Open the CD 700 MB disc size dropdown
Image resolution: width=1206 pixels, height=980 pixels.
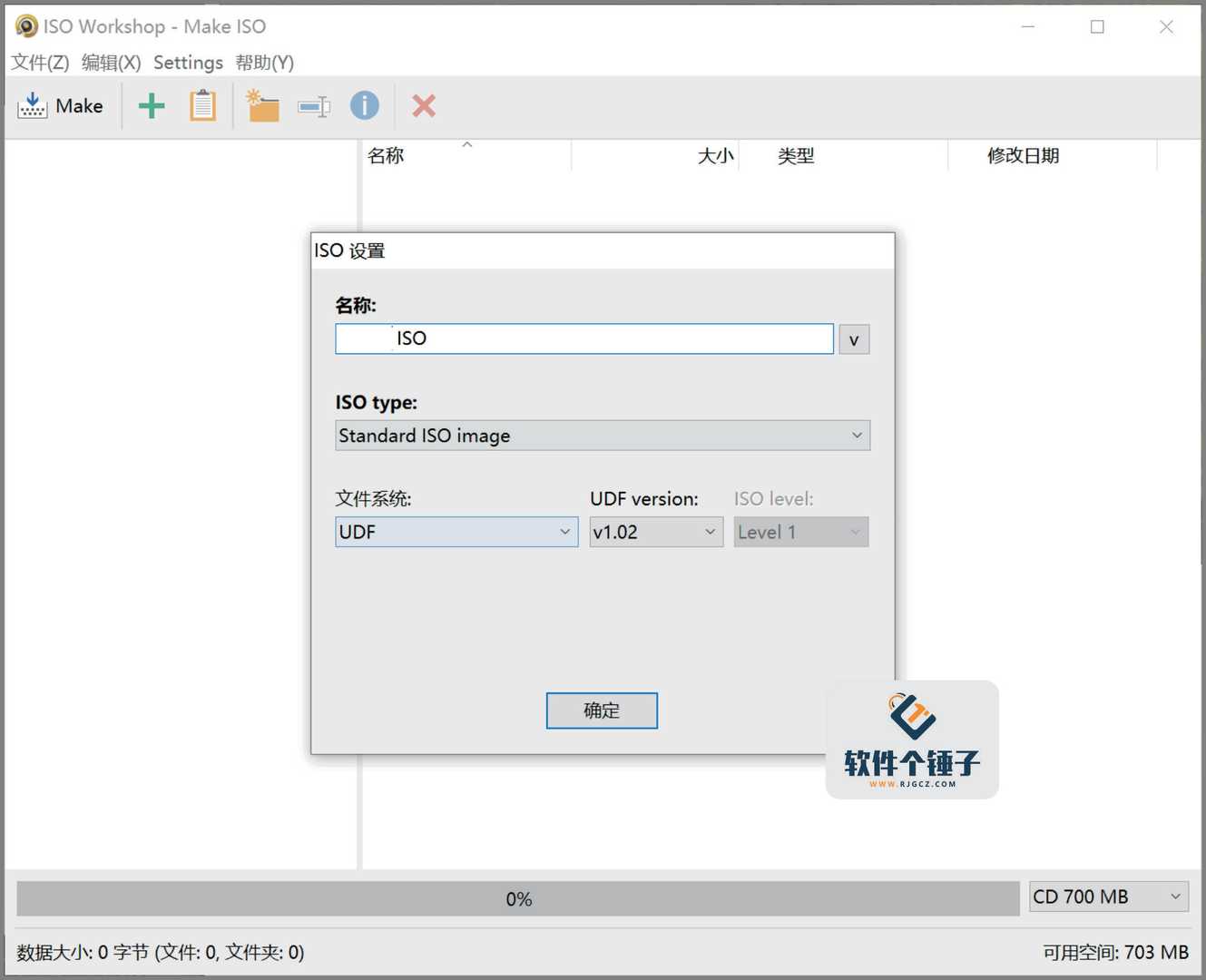click(x=1109, y=897)
